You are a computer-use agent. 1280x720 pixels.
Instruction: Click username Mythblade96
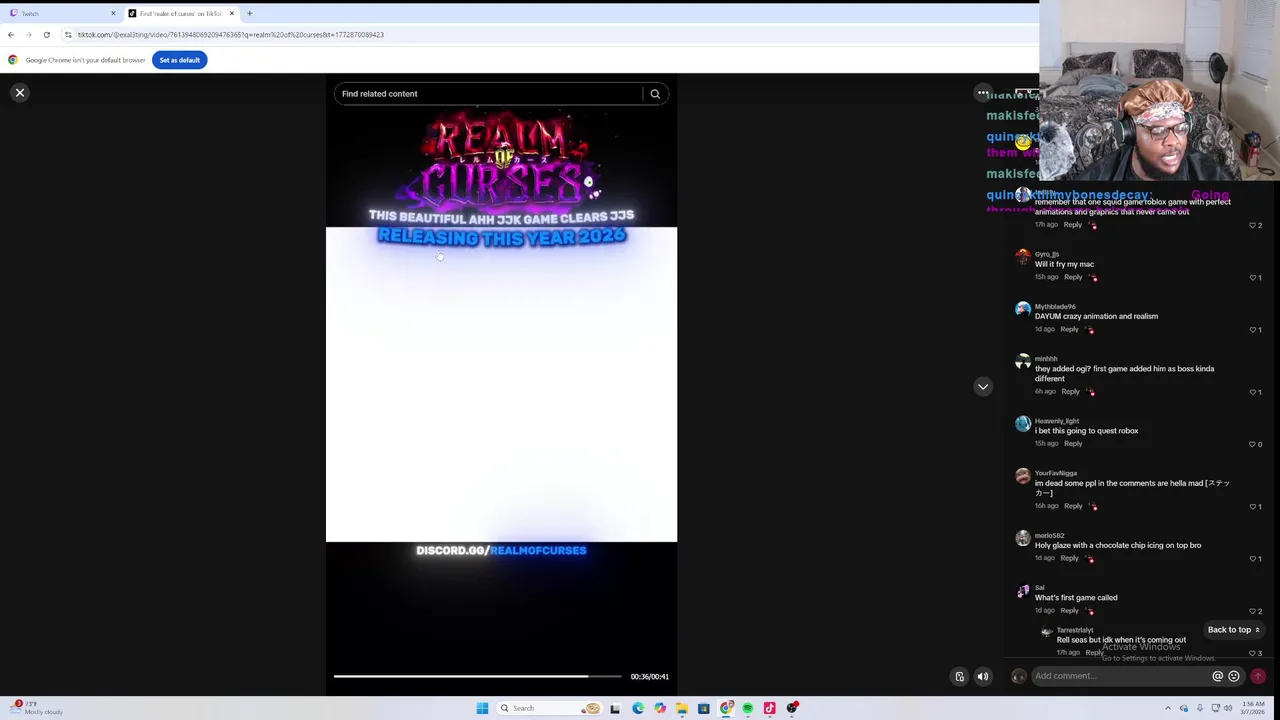pos(1055,307)
